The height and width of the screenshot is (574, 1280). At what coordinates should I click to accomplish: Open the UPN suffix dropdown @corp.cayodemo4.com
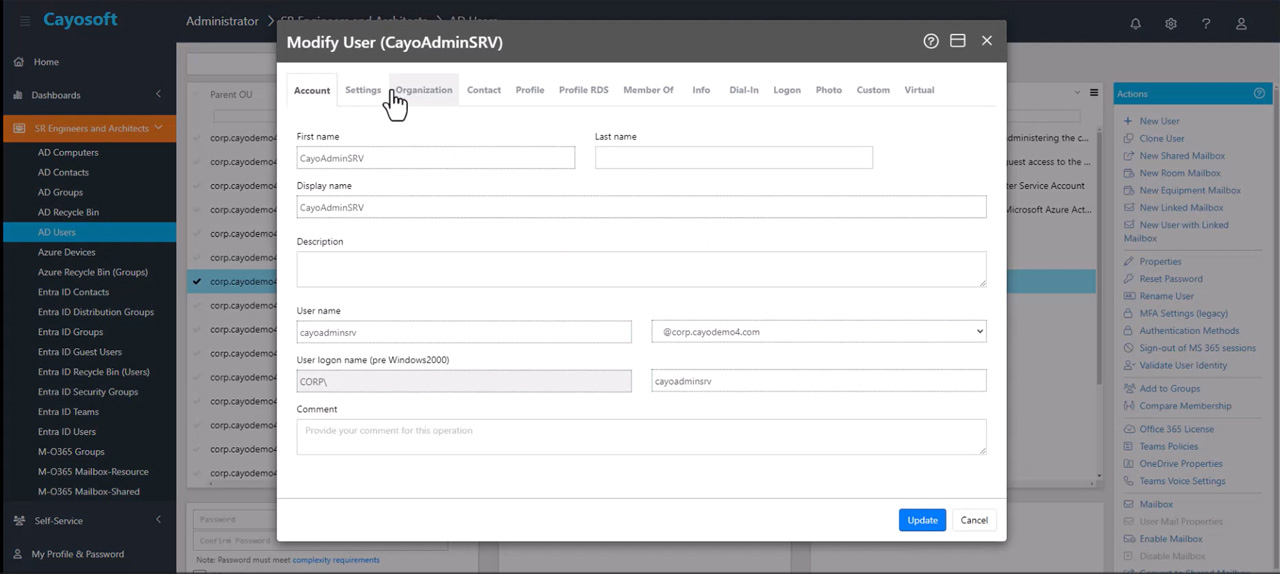point(818,331)
